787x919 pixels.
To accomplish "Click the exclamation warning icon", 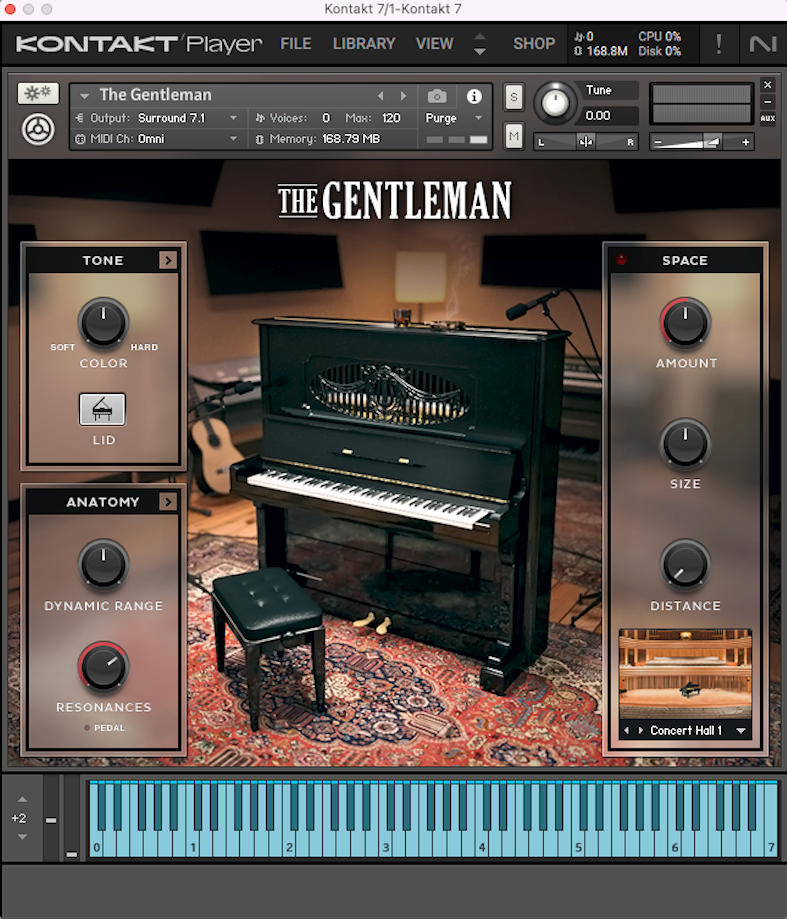I will (718, 43).
